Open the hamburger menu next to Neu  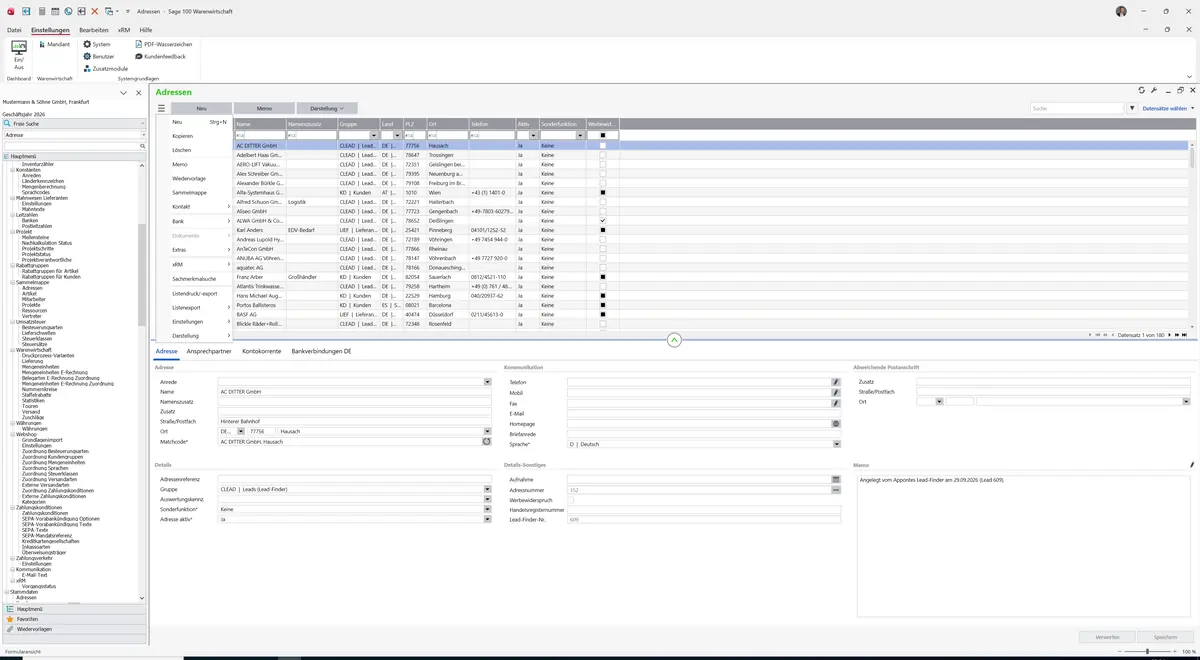click(x=161, y=108)
